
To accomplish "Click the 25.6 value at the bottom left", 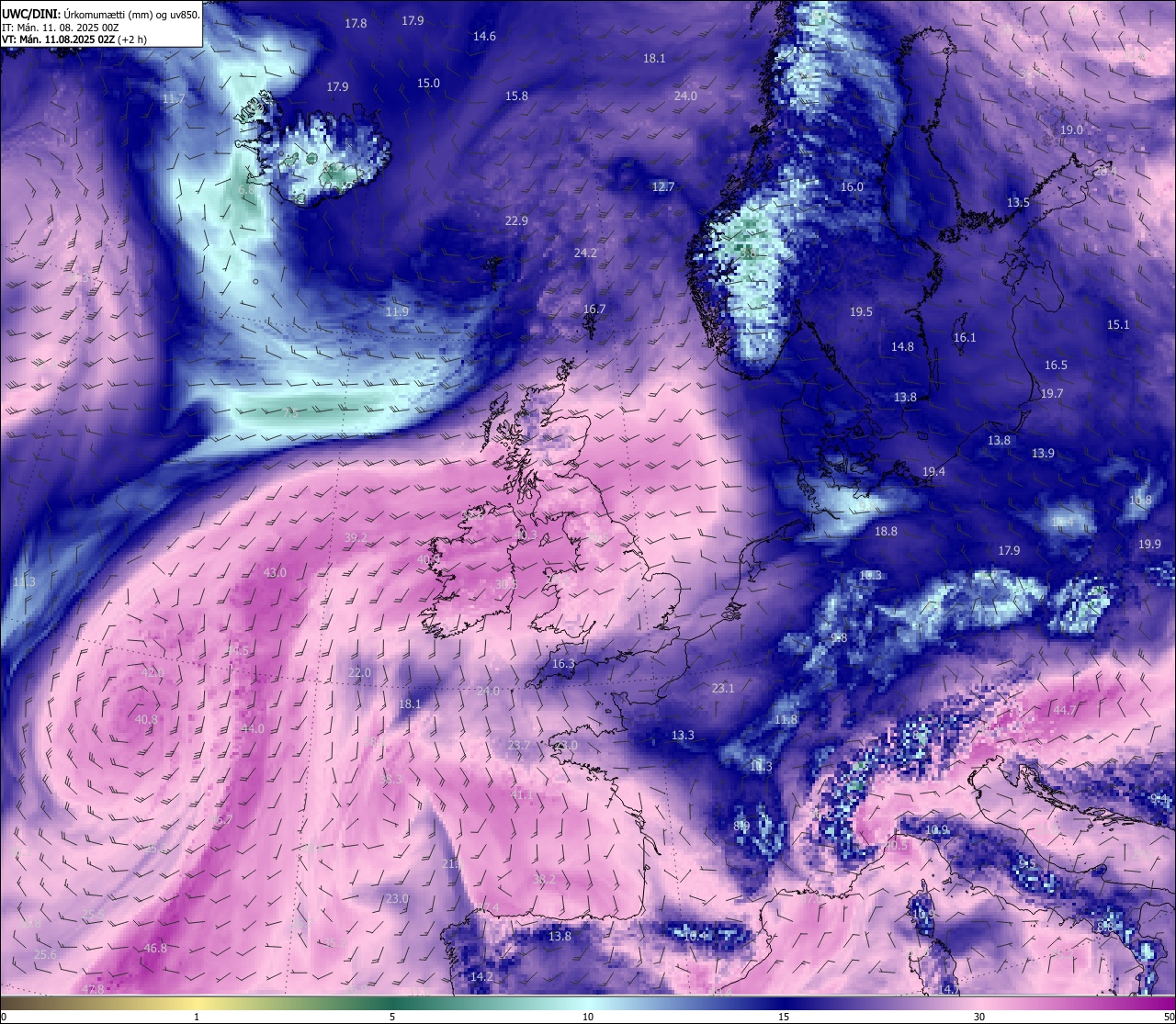I will pos(45,955).
